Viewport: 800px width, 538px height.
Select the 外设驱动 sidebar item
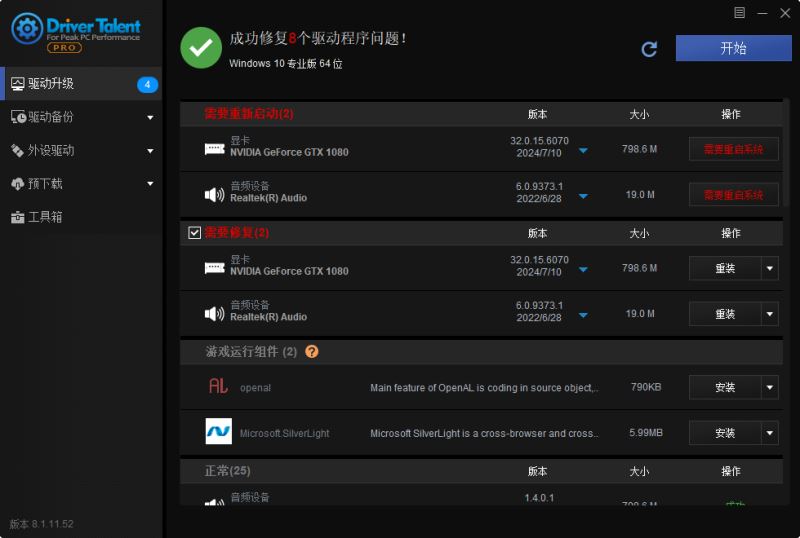click(x=81, y=151)
